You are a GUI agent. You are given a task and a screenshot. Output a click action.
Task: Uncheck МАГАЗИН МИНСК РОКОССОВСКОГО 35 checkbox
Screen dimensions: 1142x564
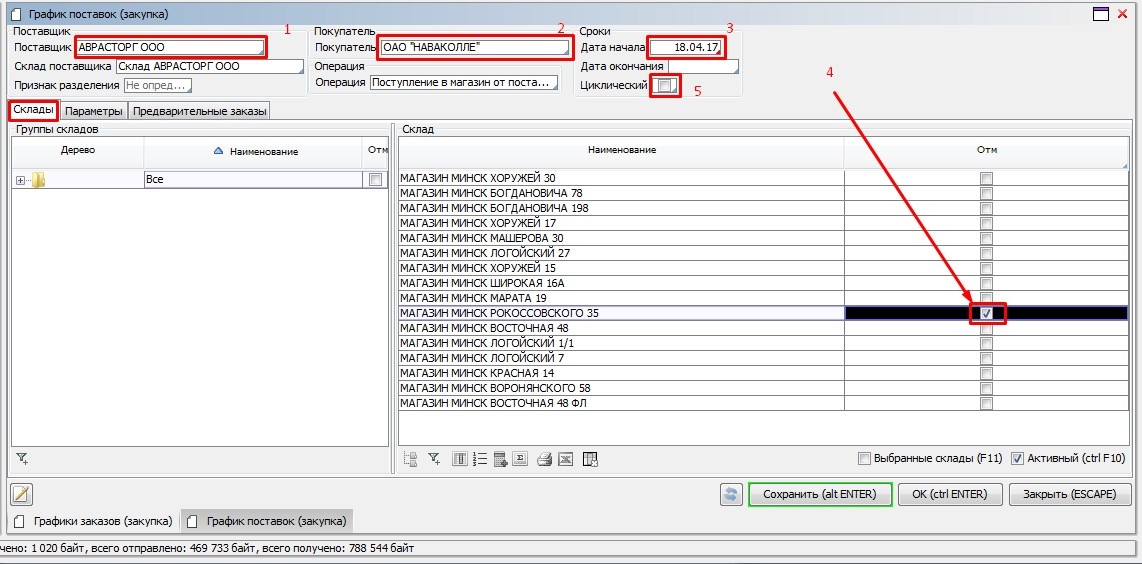click(986, 314)
